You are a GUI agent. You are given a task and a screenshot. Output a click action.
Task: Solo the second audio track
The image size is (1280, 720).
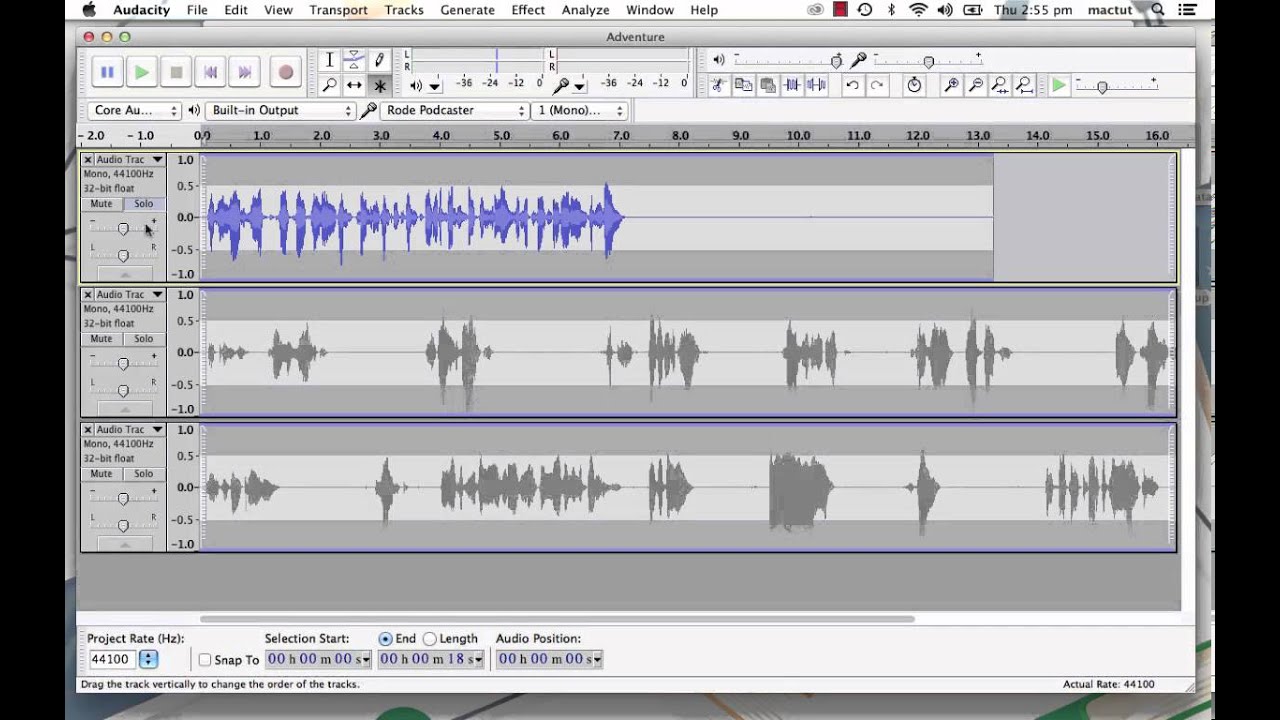[144, 339]
